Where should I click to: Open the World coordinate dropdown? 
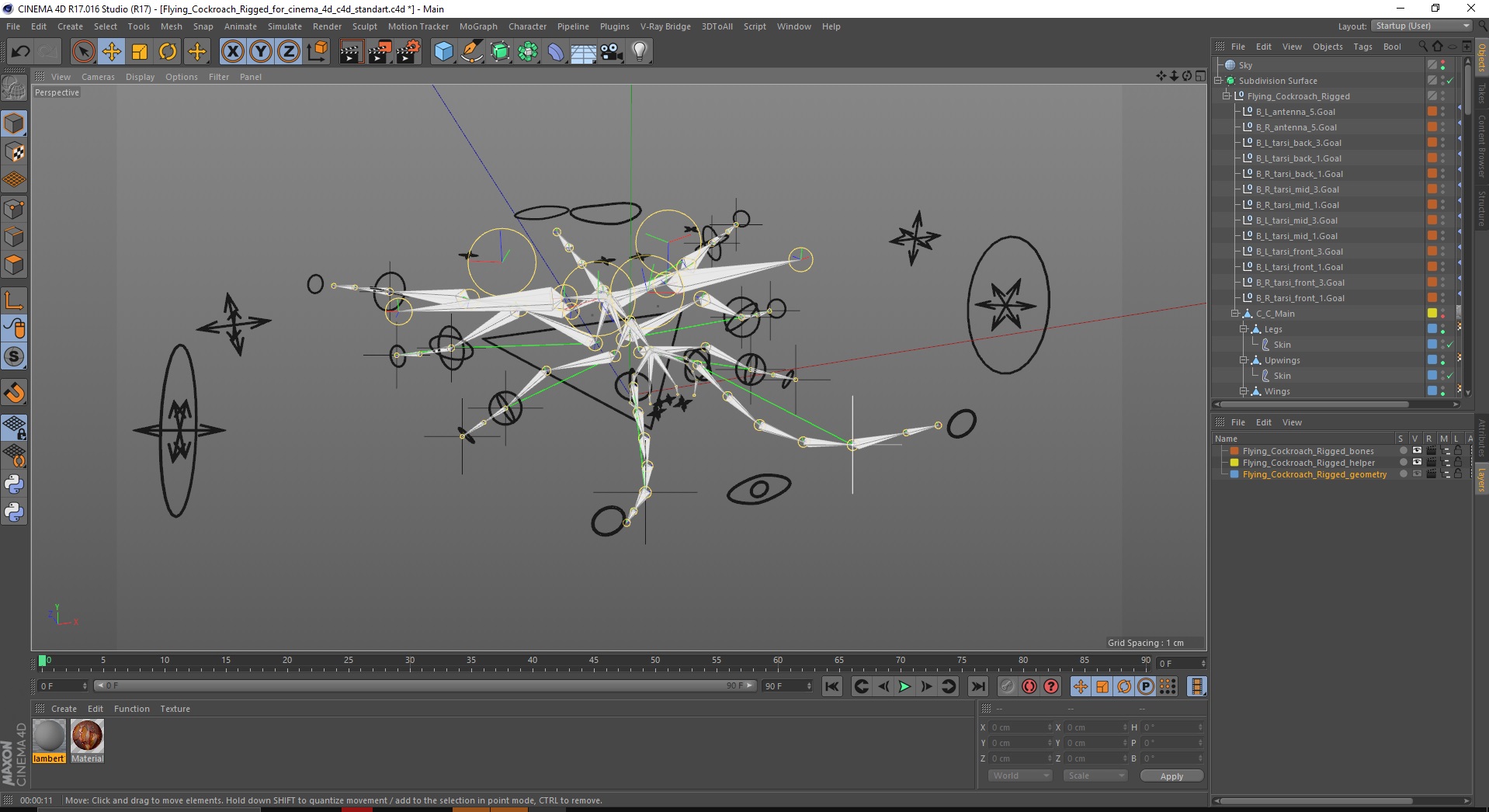[1020, 776]
